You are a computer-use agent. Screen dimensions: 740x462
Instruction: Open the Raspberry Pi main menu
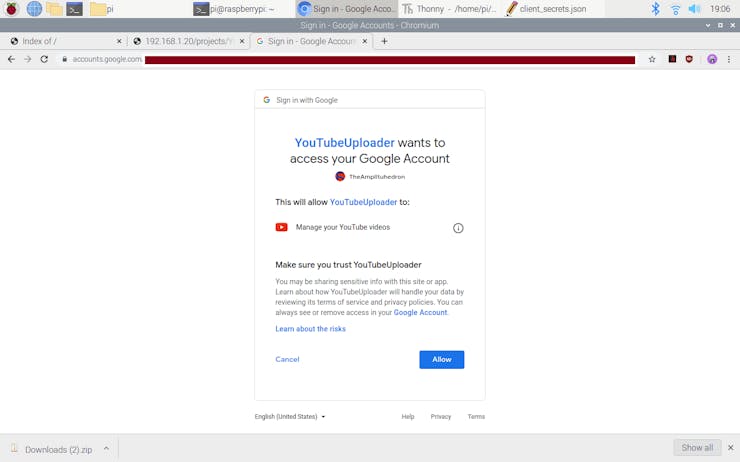(11, 8)
